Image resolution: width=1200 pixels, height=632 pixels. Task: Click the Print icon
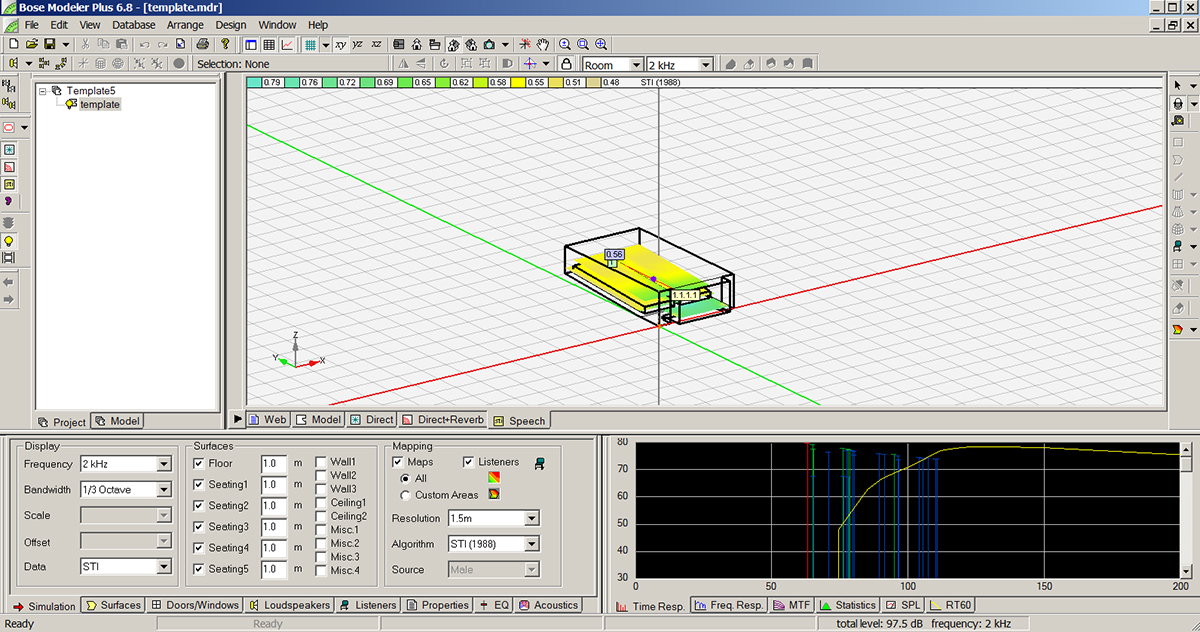[202, 44]
